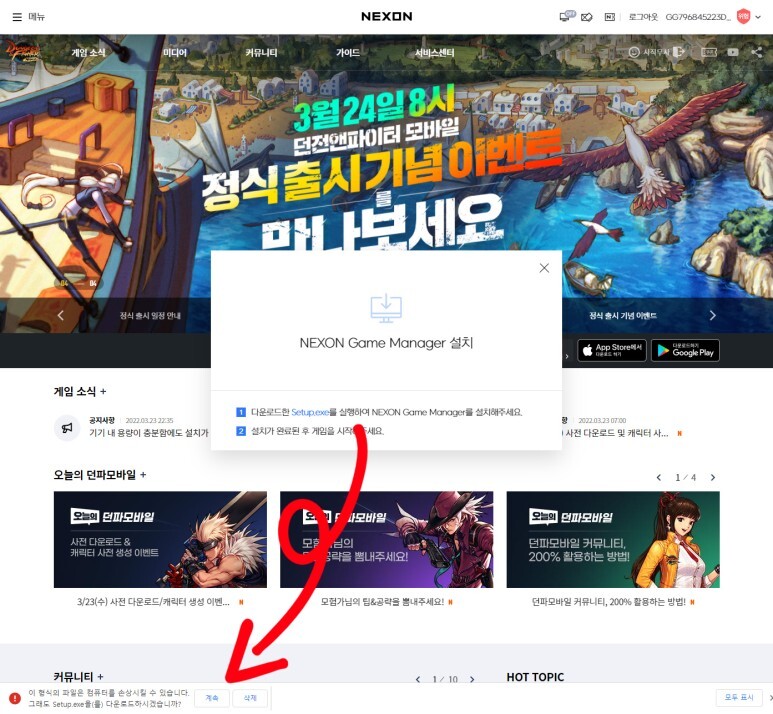Go to next banner slide
The image size is (773, 714).
coord(712,315)
